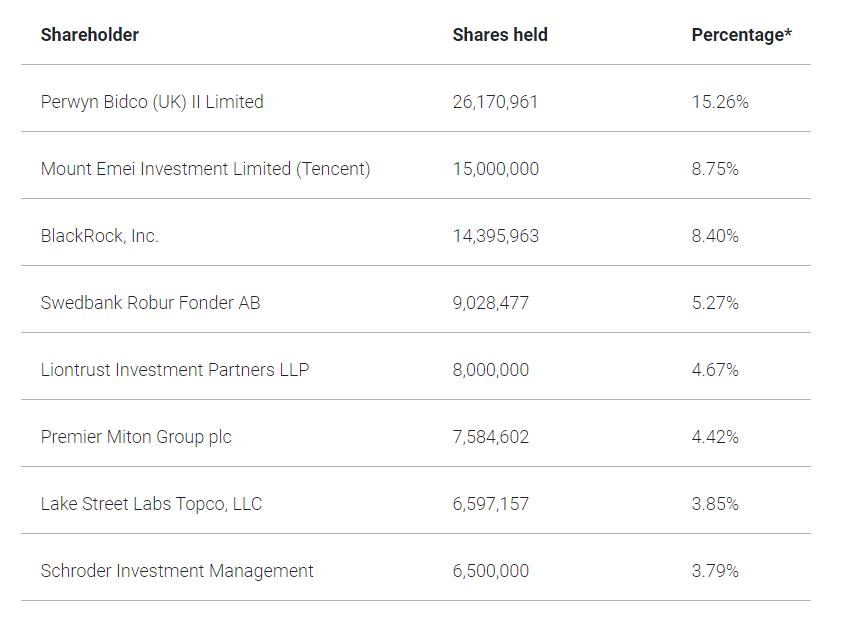The image size is (853, 617).
Task: Click the Shares held column header
Action: (500, 35)
